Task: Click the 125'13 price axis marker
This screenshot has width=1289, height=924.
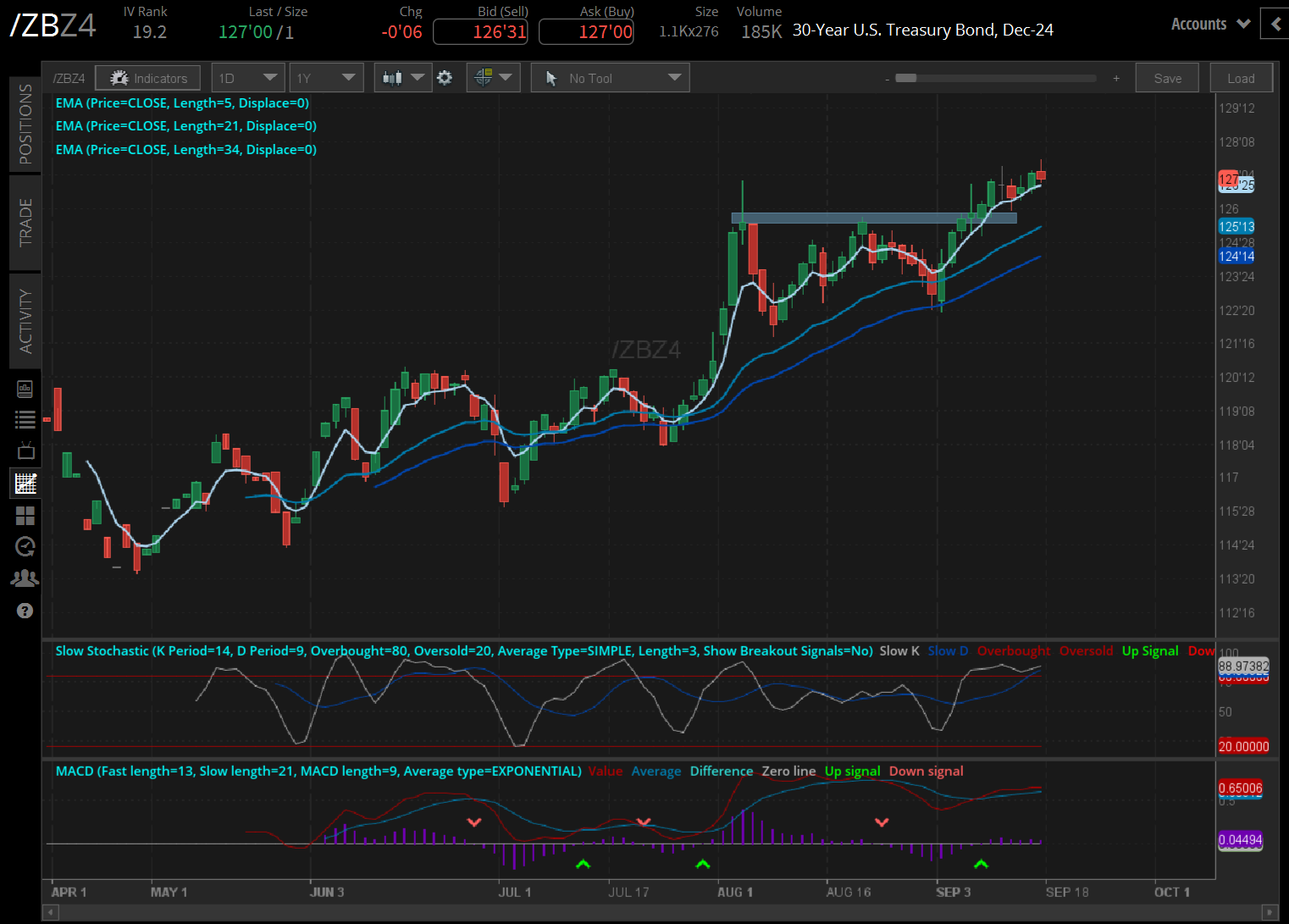Action: (1236, 226)
